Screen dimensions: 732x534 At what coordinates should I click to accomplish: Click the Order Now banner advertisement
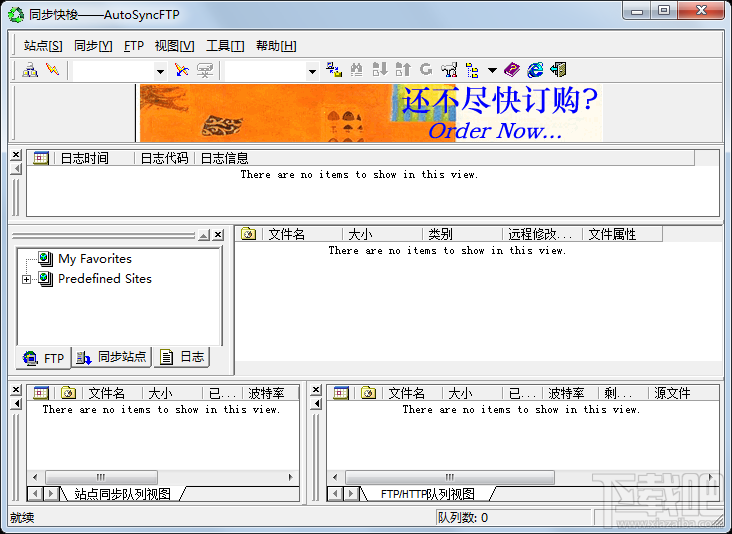[x=372, y=113]
